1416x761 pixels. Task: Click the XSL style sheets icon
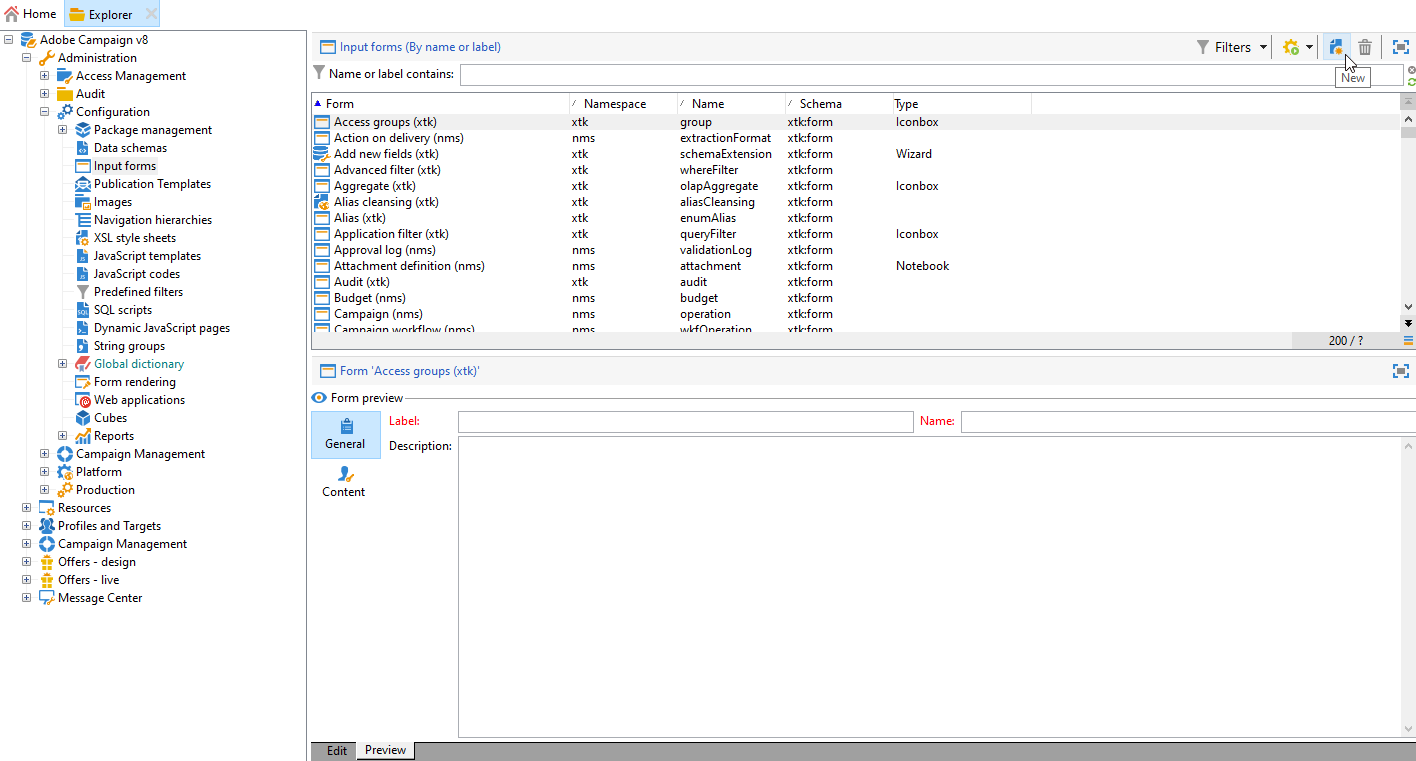83,238
